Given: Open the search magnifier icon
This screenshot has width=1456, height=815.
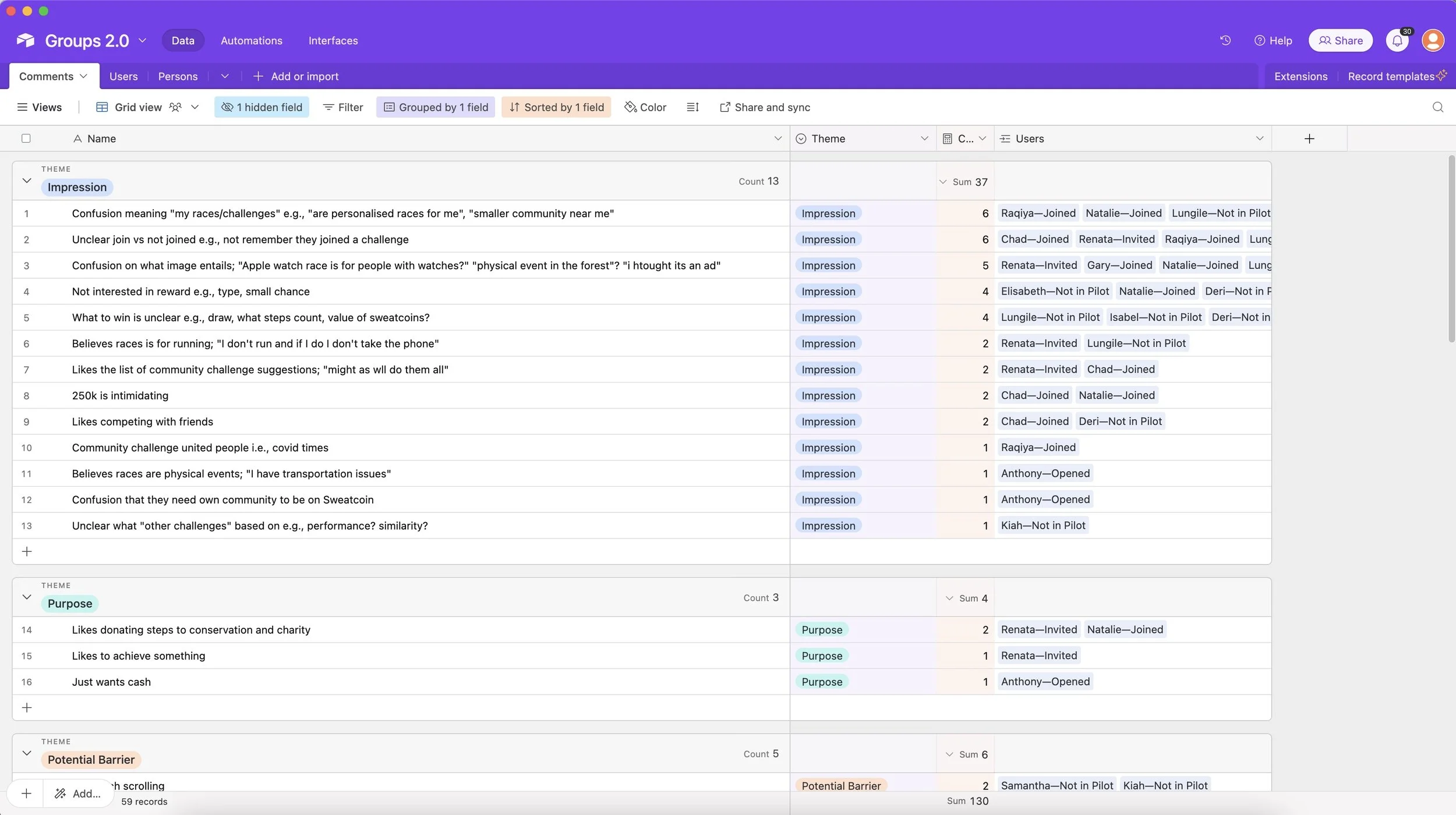Looking at the screenshot, I should click(1437, 107).
